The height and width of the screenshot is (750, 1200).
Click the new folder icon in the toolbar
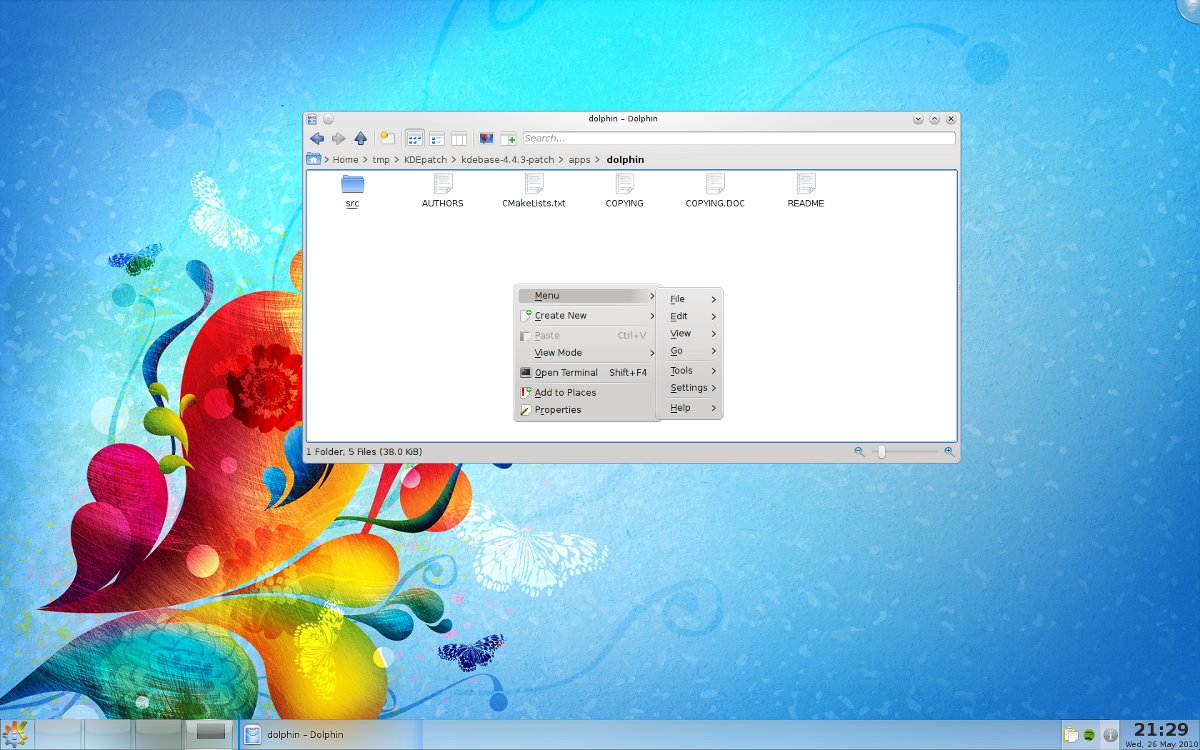click(387, 138)
